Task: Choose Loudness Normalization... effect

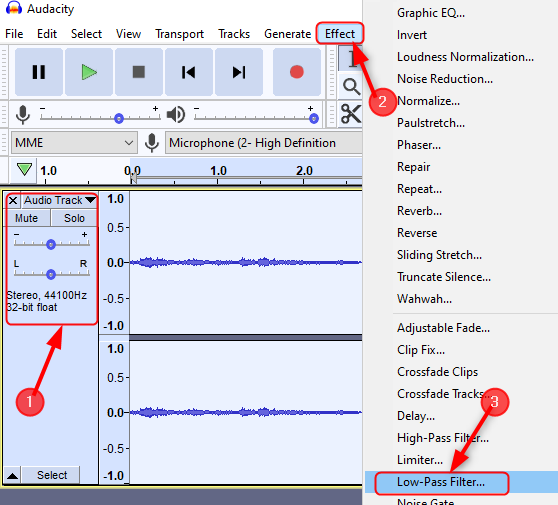Action: click(x=465, y=57)
